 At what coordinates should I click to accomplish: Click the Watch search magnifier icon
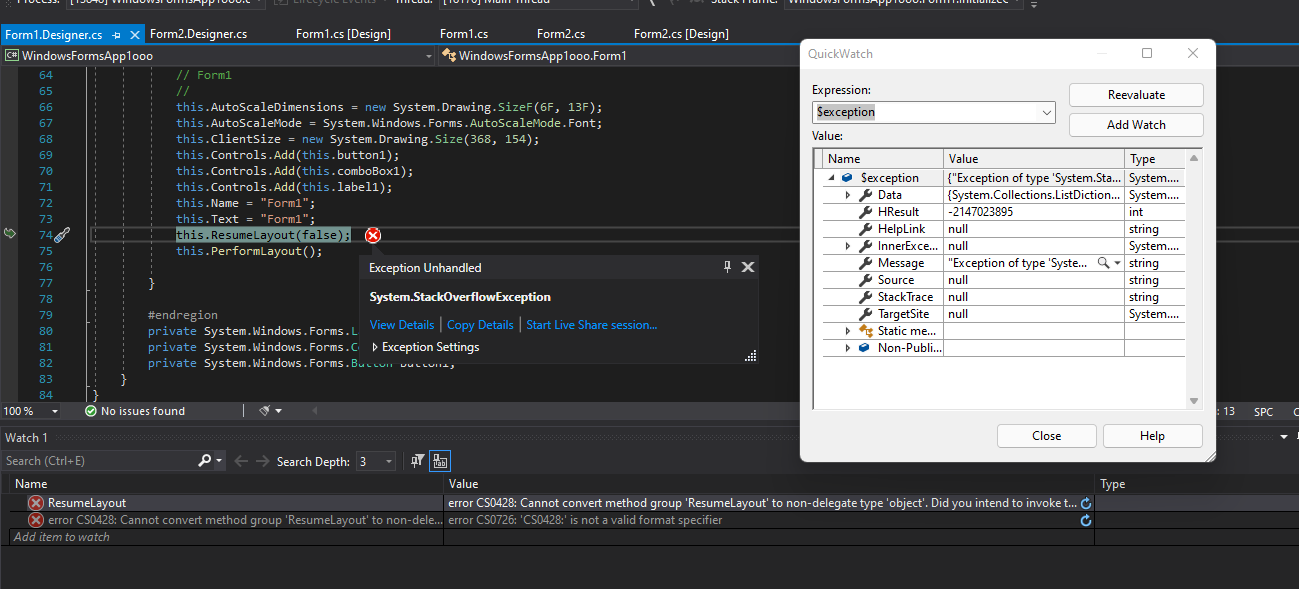[x=205, y=461]
